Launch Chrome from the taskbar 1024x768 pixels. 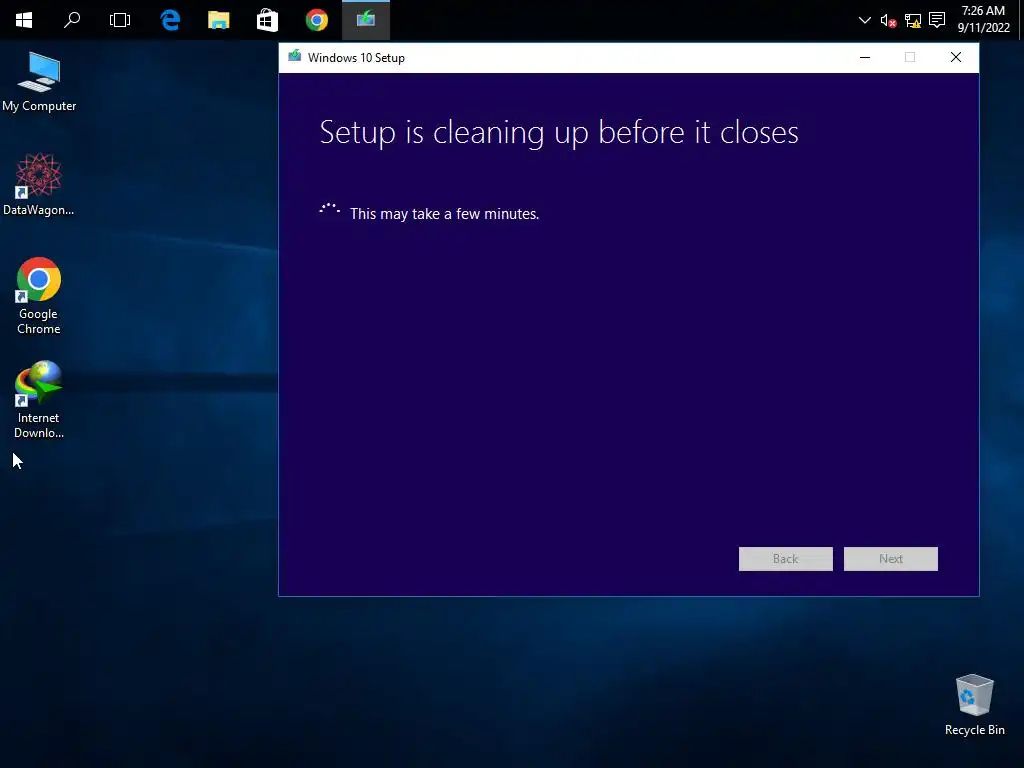[x=317, y=20]
